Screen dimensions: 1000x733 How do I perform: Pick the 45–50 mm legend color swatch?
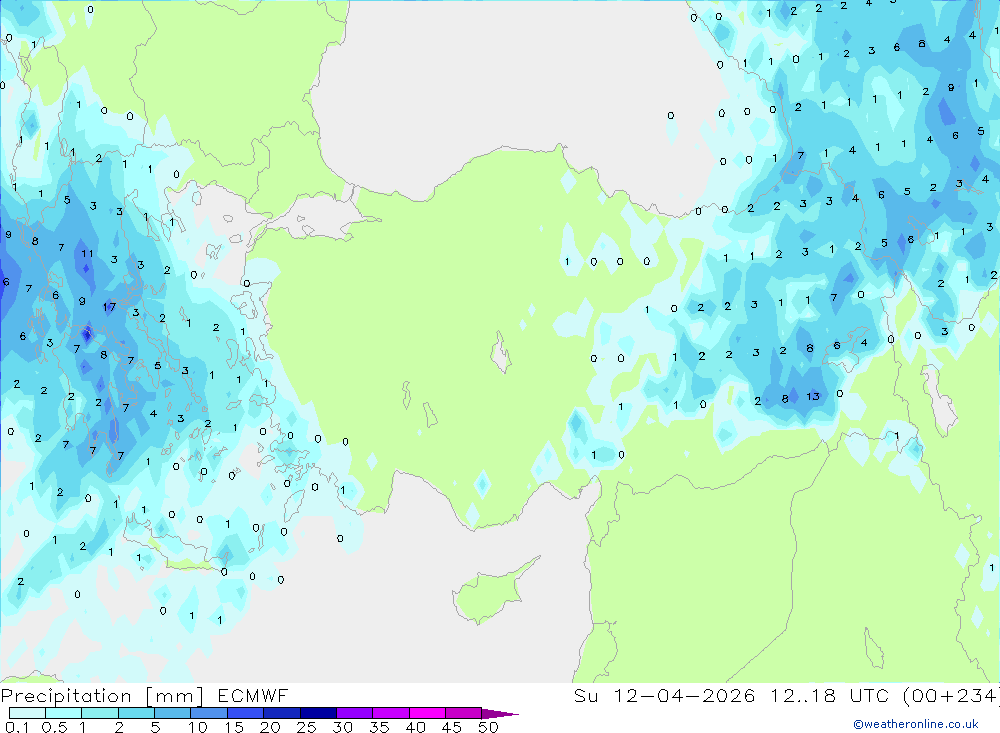pos(464,713)
